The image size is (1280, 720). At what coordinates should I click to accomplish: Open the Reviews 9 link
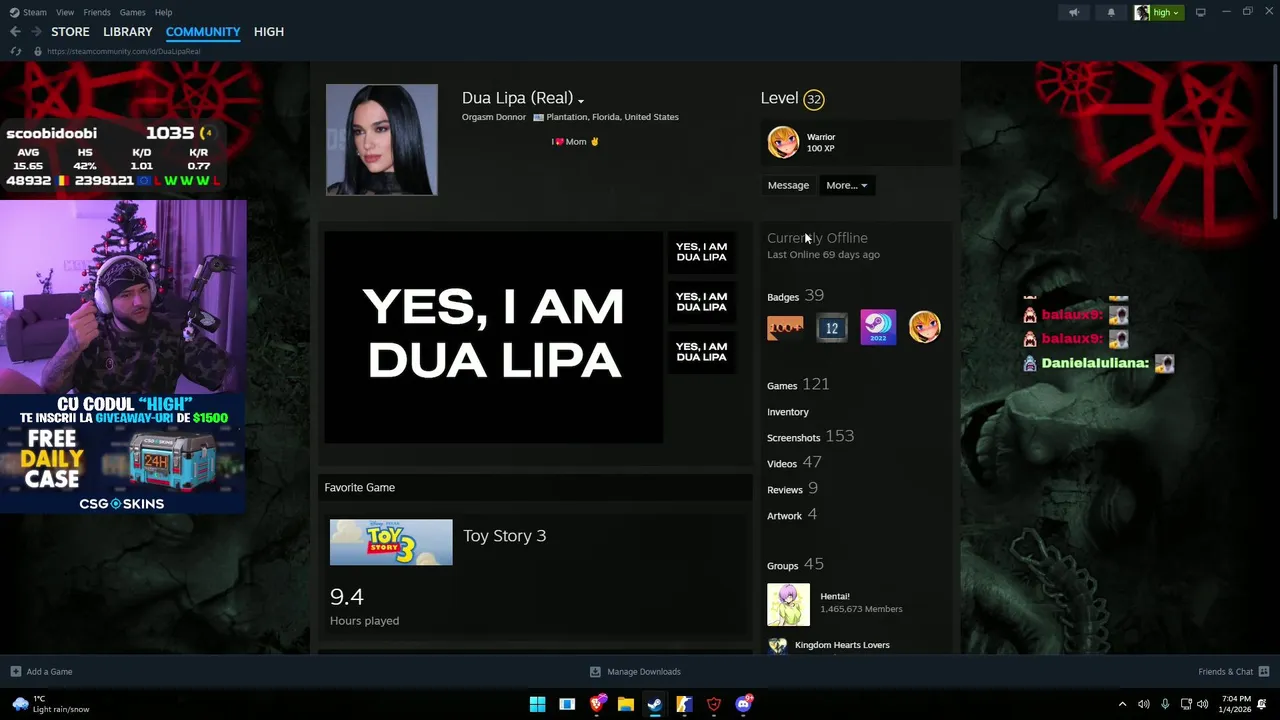792,489
